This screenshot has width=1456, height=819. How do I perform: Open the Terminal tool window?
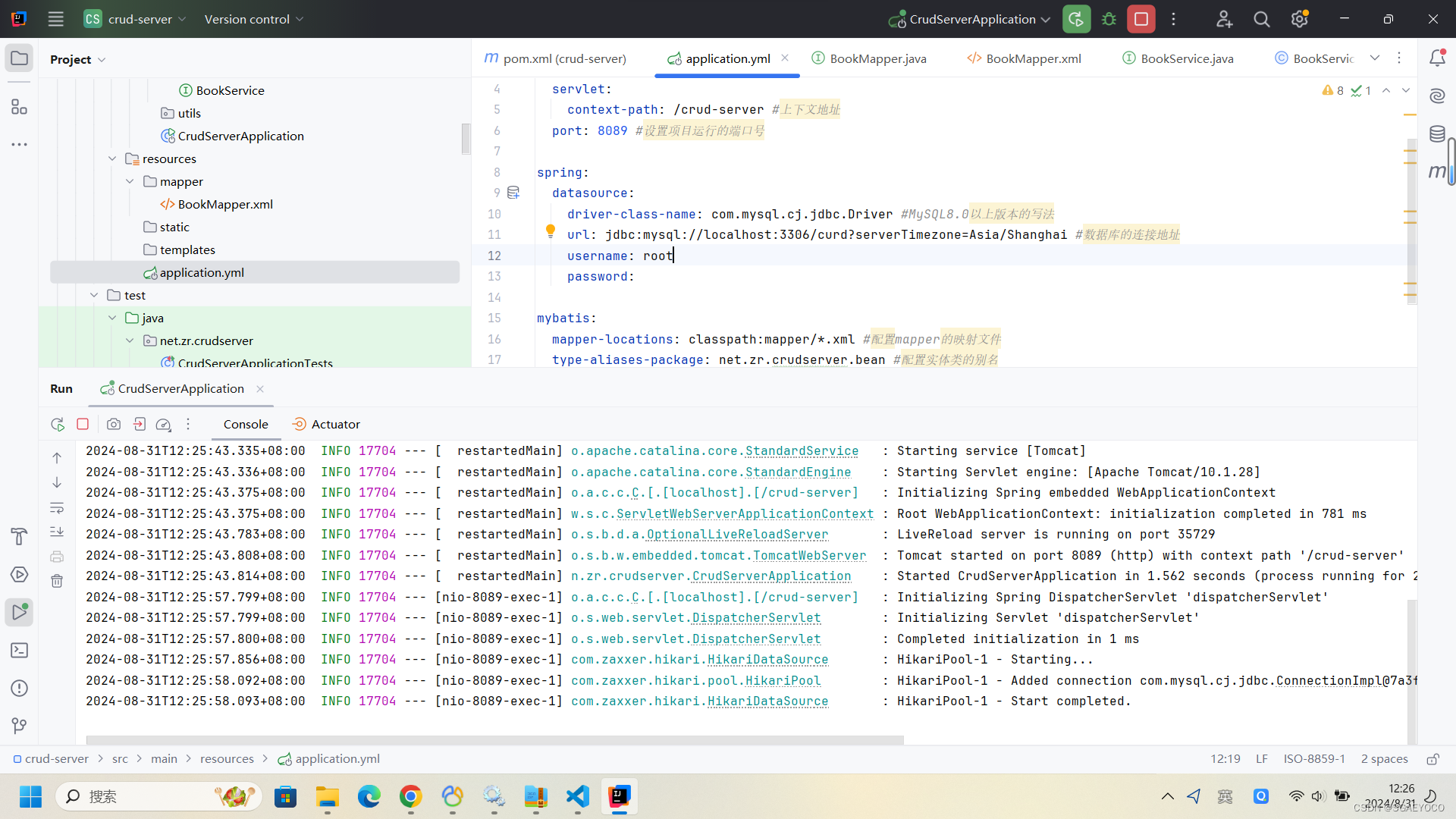click(20, 651)
